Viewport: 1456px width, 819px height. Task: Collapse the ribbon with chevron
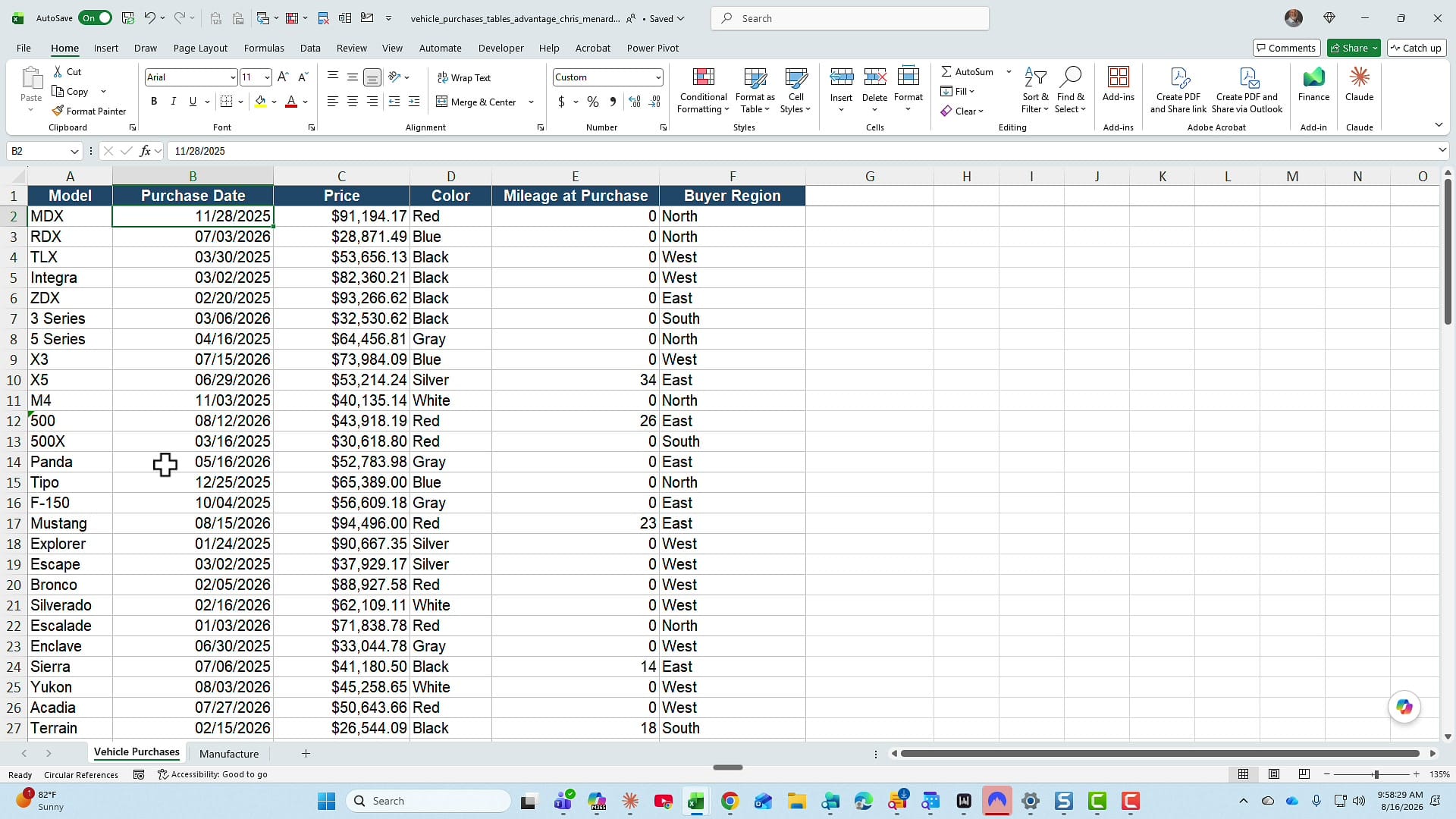click(1439, 125)
